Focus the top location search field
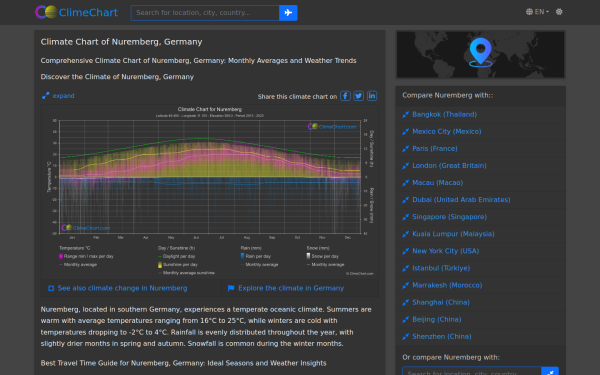 click(x=205, y=13)
